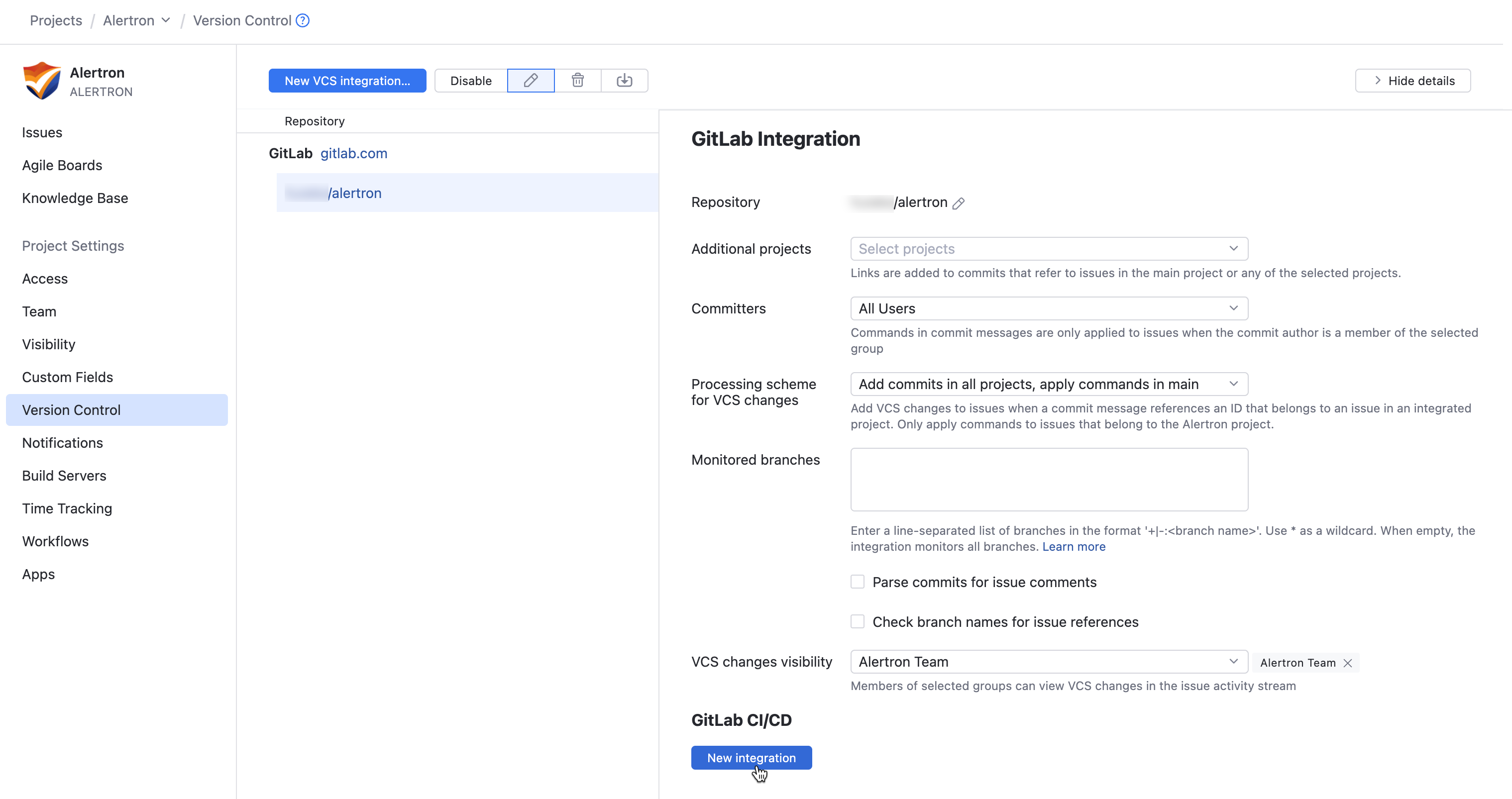Click New VCS integration button

[347, 81]
